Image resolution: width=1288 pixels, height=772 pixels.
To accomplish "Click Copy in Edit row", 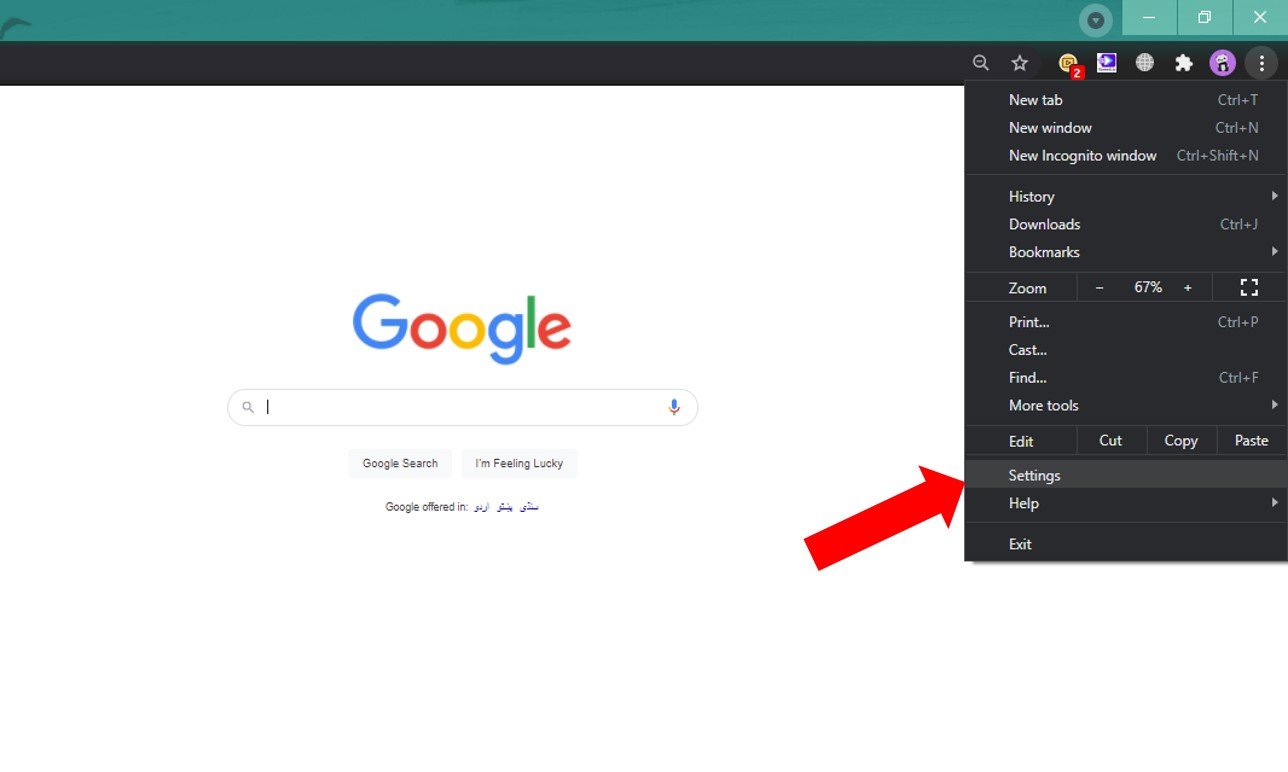I will point(1181,441).
